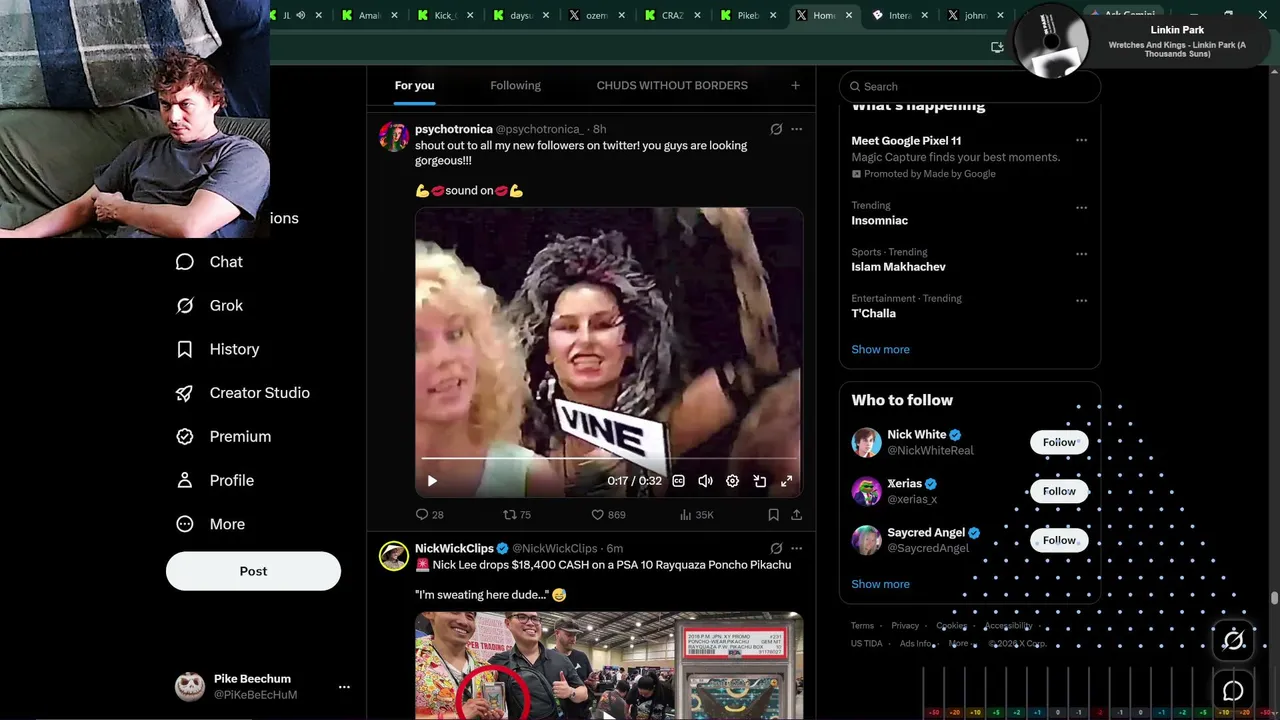This screenshot has width=1280, height=720.
Task: Close the Intera browser tab
Action: [x=924, y=15]
